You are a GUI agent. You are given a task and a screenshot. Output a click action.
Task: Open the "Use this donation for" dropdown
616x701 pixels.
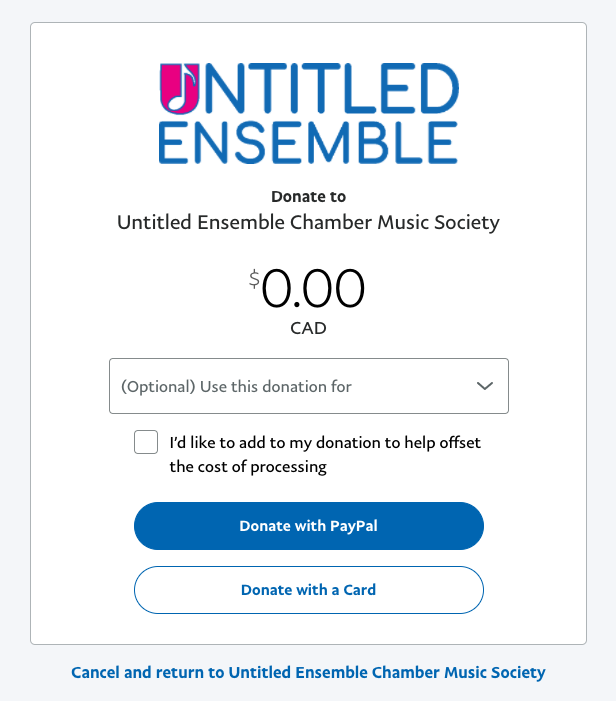[308, 386]
